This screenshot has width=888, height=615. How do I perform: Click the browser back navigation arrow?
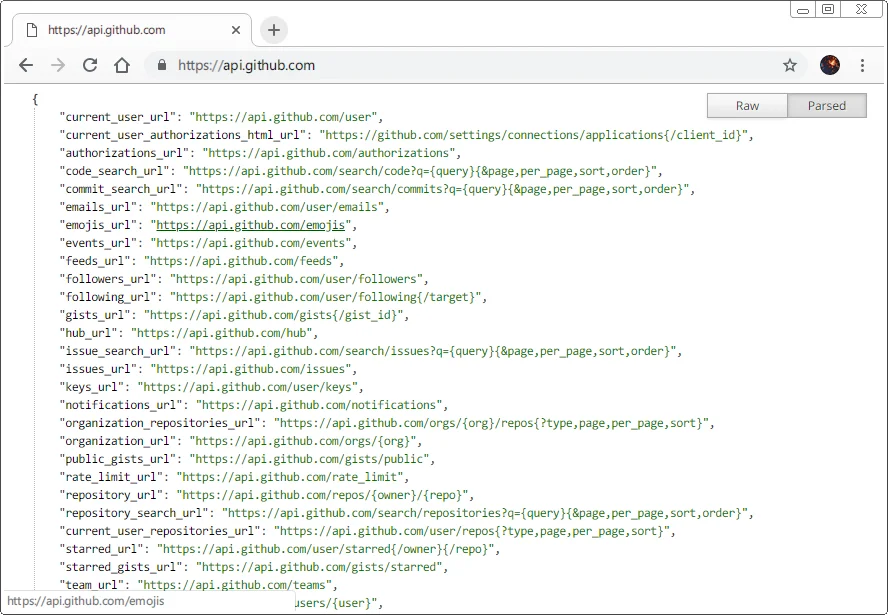(x=26, y=64)
